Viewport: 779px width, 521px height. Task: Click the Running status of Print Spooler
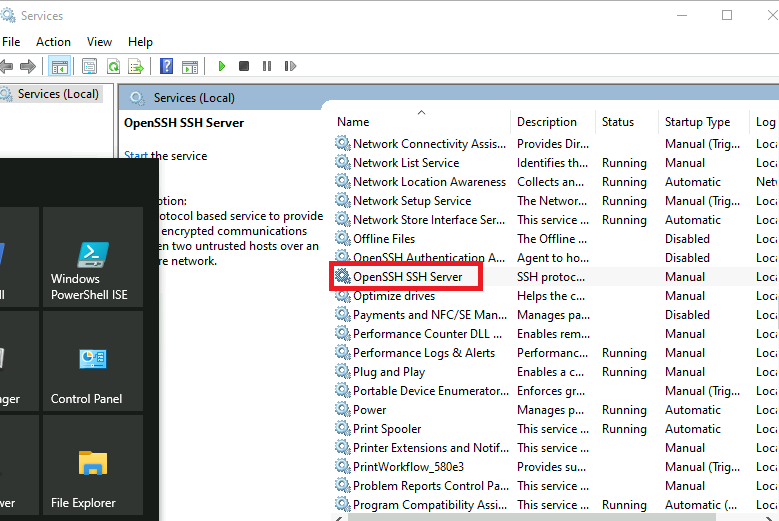pos(624,429)
